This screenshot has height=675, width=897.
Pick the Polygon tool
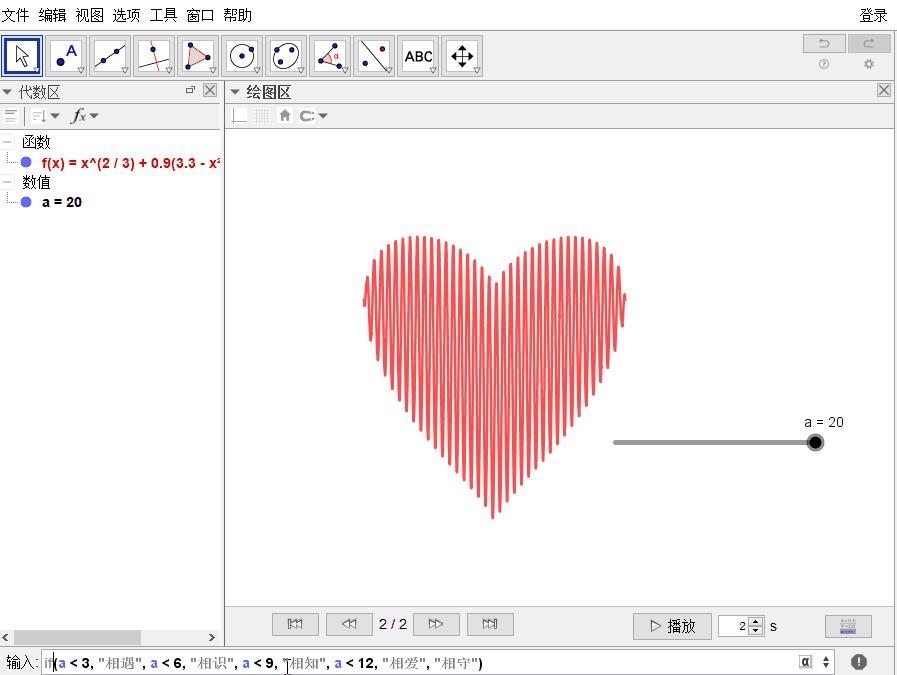[x=198, y=56]
